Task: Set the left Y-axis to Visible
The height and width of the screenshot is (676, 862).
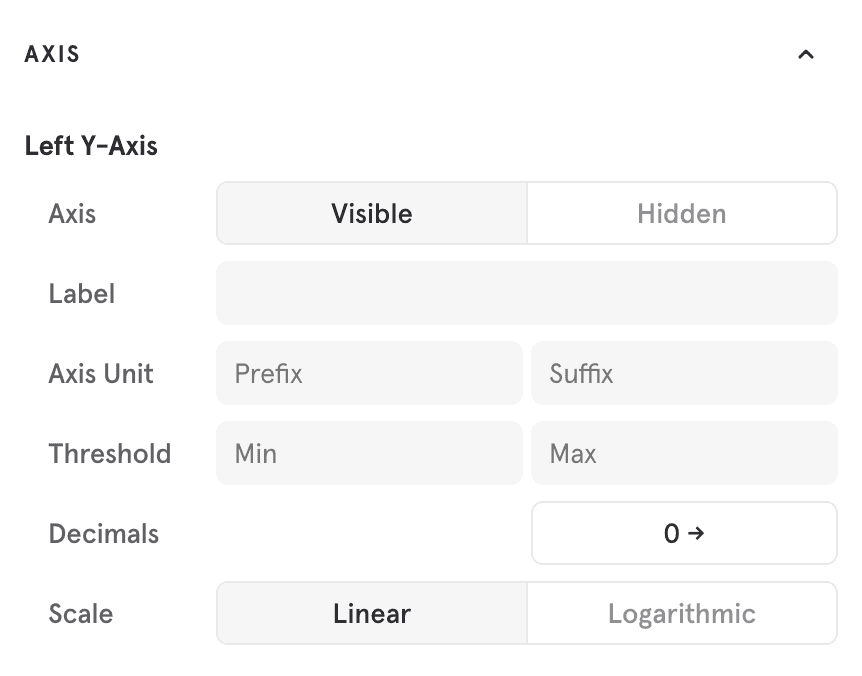Action: (x=371, y=213)
